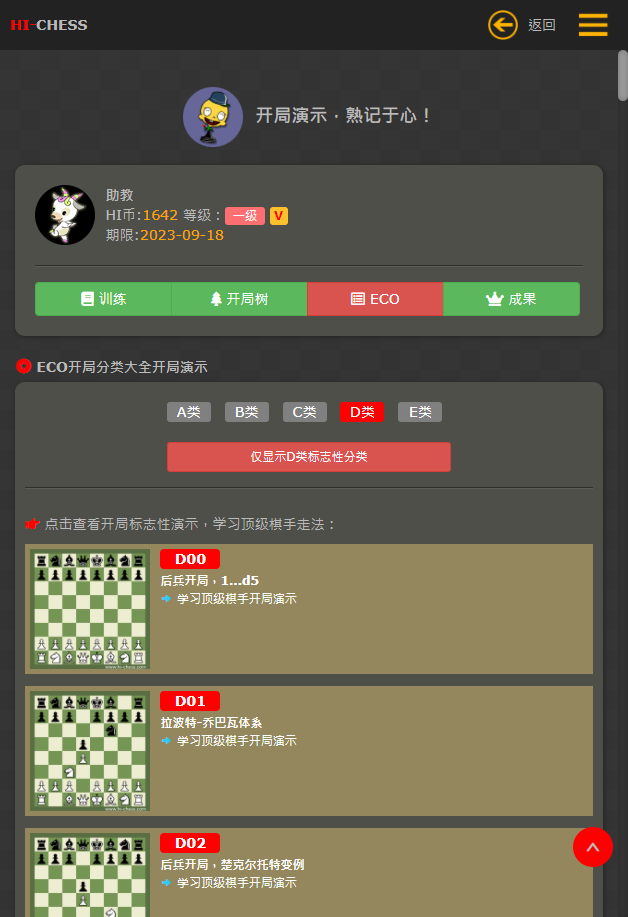628x917 pixels.
Task: Open the 开局树 tab
Action: (x=239, y=299)
